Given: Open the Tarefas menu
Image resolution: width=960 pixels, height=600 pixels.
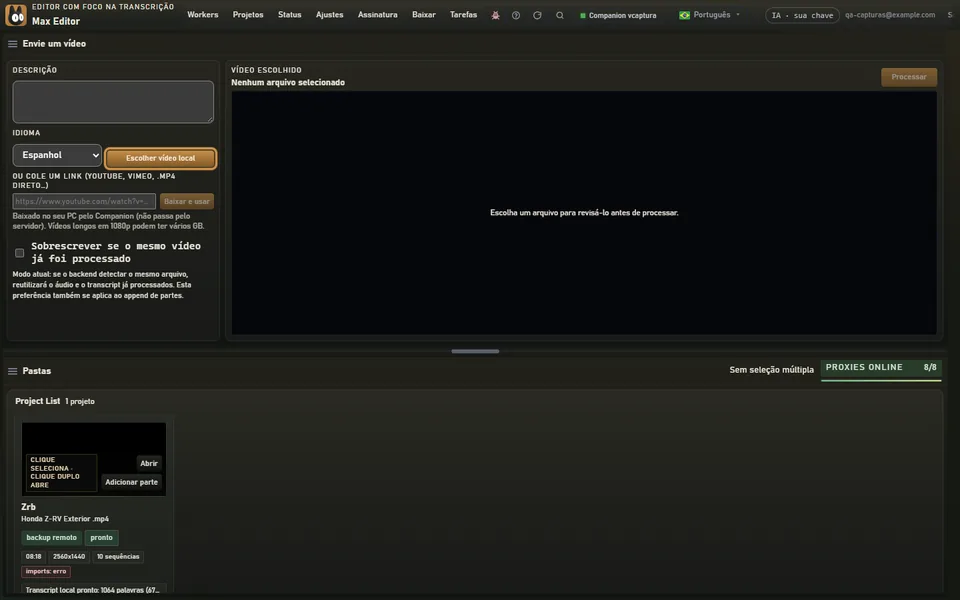Looking at the screenshot, I should pos(463,15).
